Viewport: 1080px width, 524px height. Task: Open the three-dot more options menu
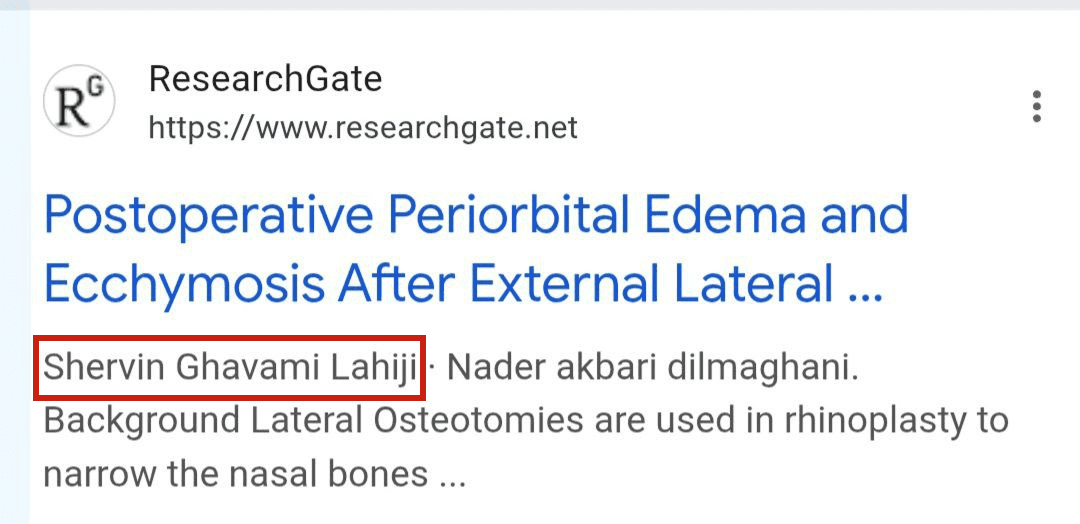tap(1037, 106)
